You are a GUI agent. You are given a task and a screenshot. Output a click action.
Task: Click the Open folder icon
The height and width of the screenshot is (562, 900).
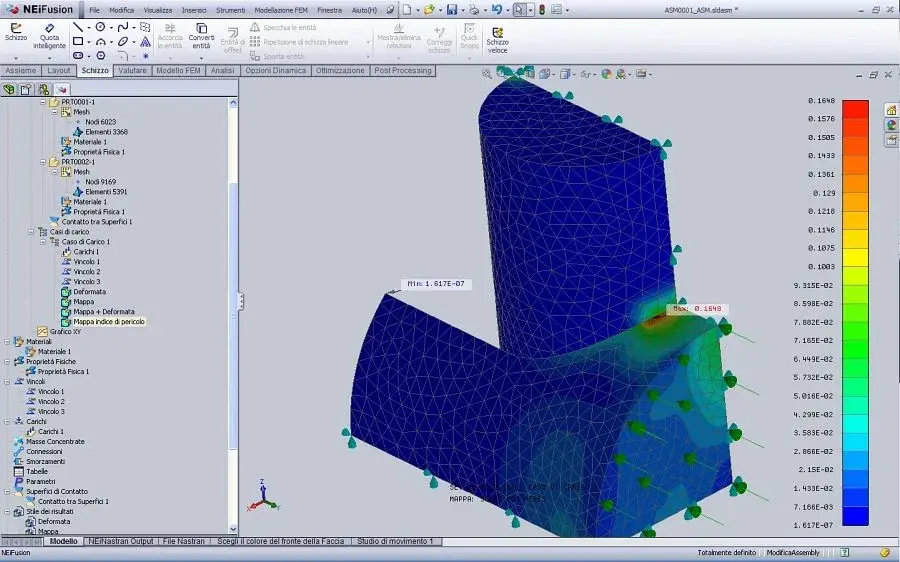(429, 10)
